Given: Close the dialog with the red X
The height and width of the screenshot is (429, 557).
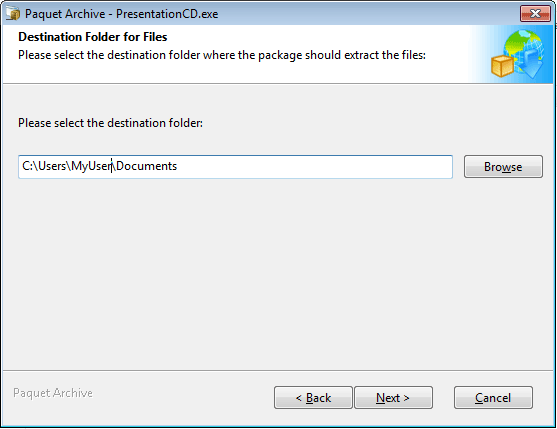Looking at the screenshot, I should (535, 13).
